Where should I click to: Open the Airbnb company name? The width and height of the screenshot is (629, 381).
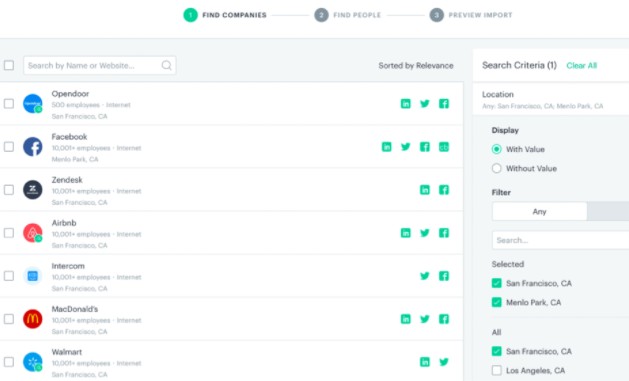point(64,223)
